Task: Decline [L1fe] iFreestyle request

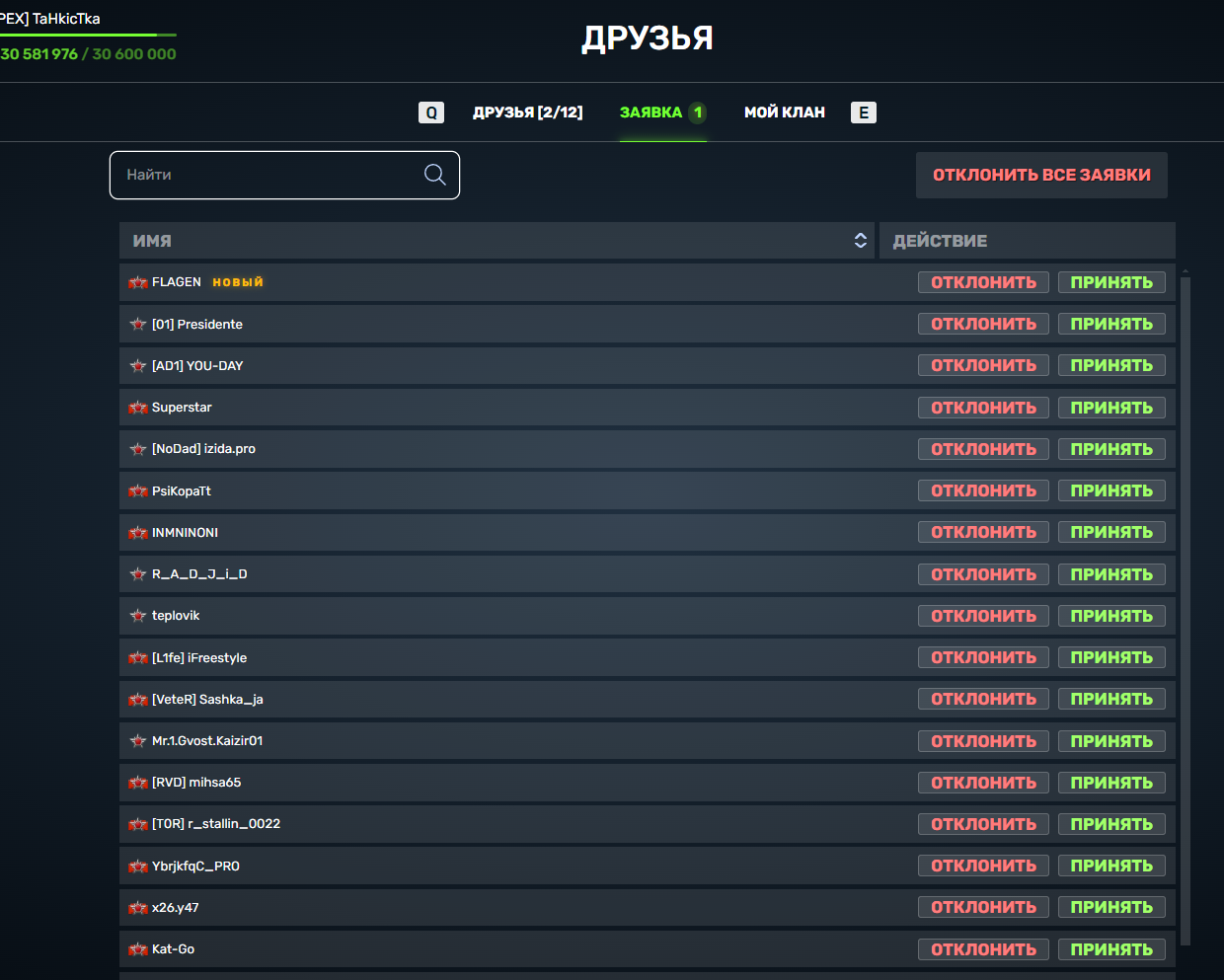Action: tap(983, 657)
